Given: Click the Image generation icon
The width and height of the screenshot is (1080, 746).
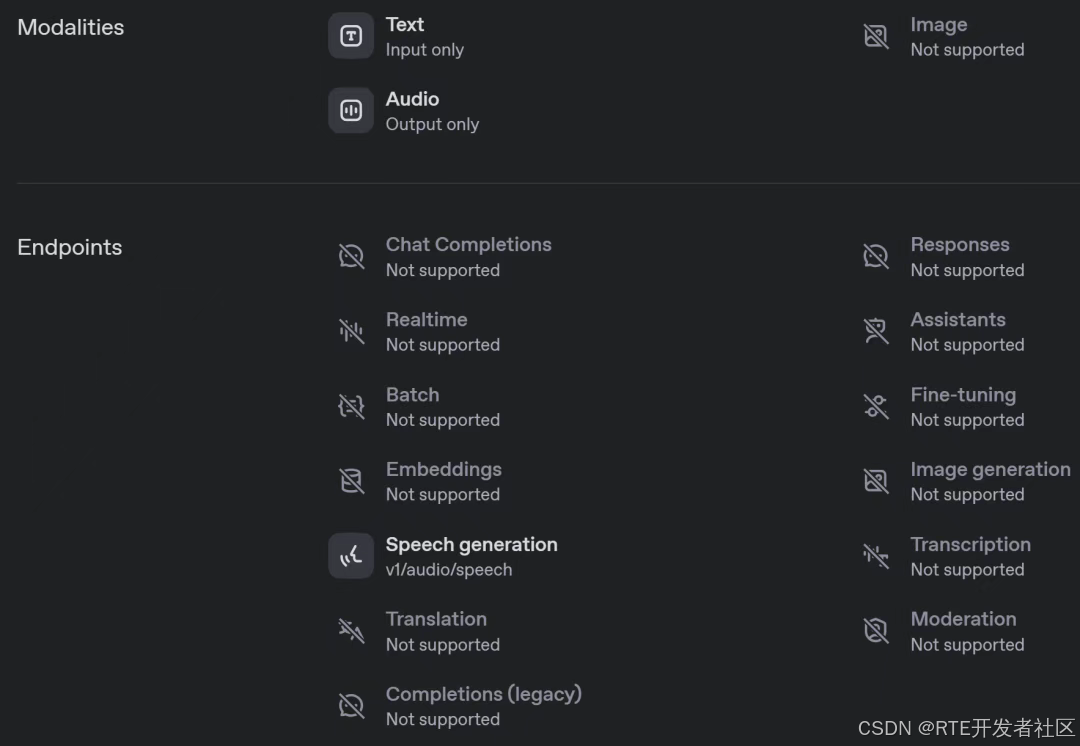Looking at the screenshot, I should coord(876,481).
